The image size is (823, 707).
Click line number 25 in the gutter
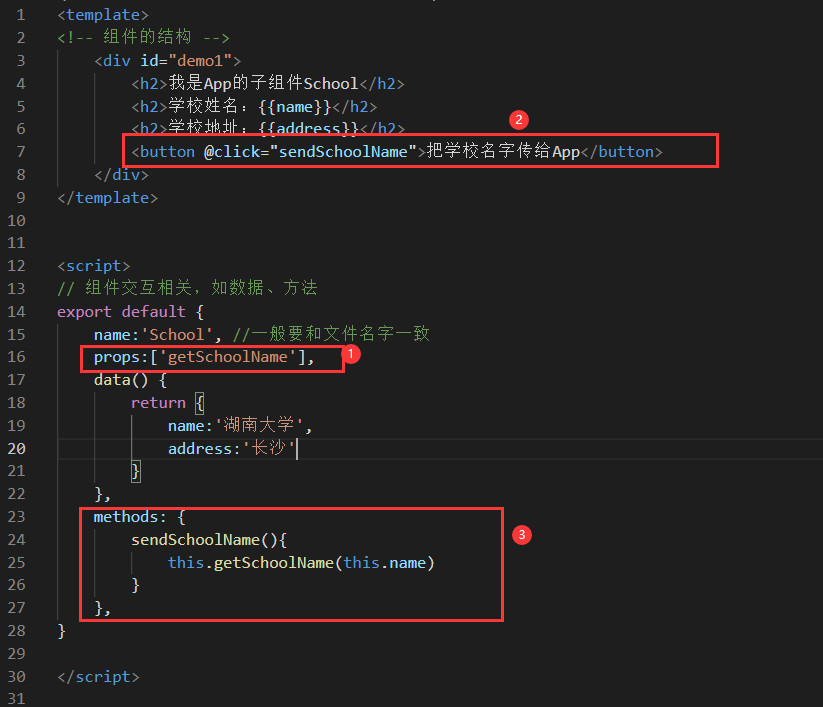coord(16,563)
